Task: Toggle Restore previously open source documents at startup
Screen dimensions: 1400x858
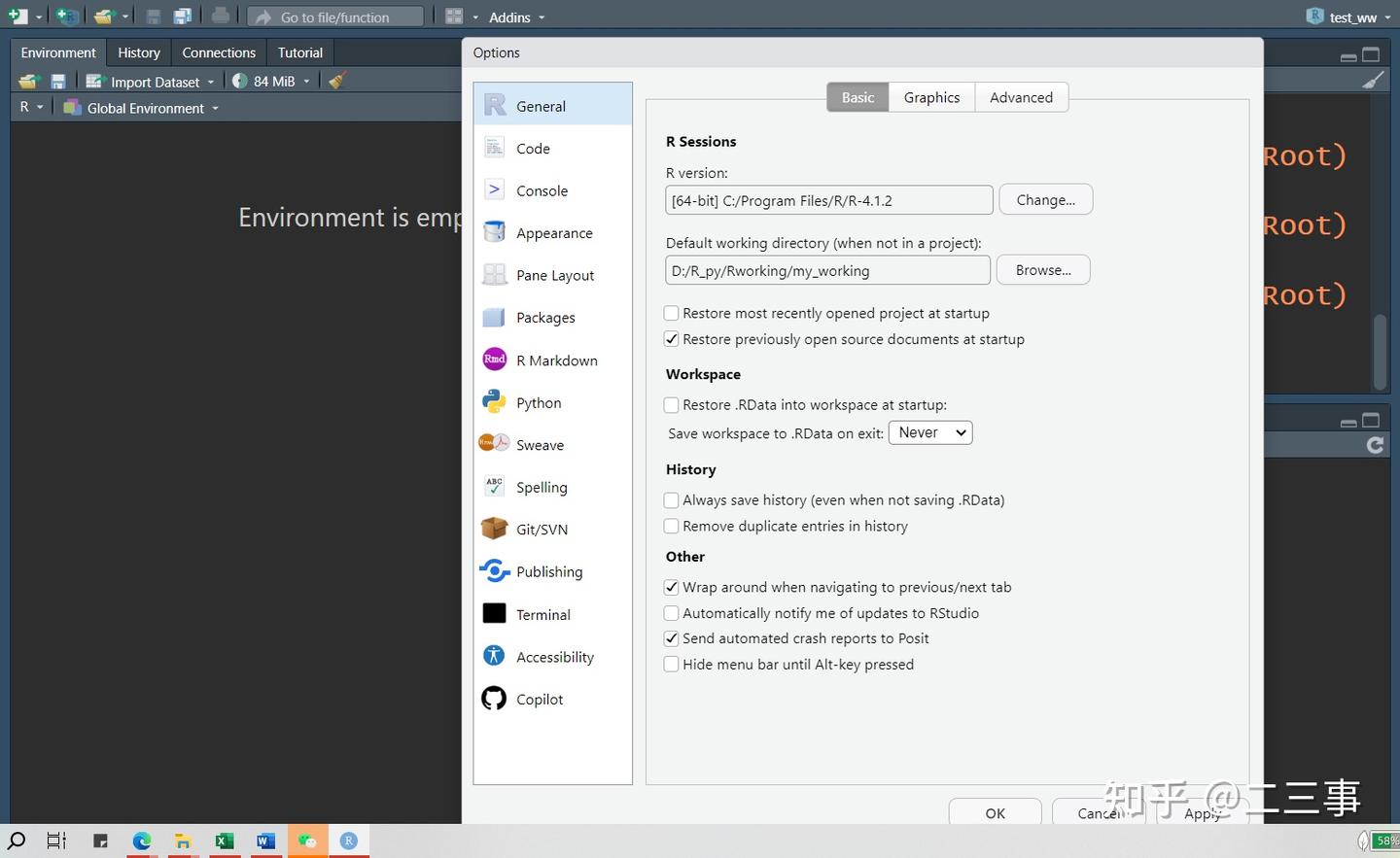Action: click(671, 339)
